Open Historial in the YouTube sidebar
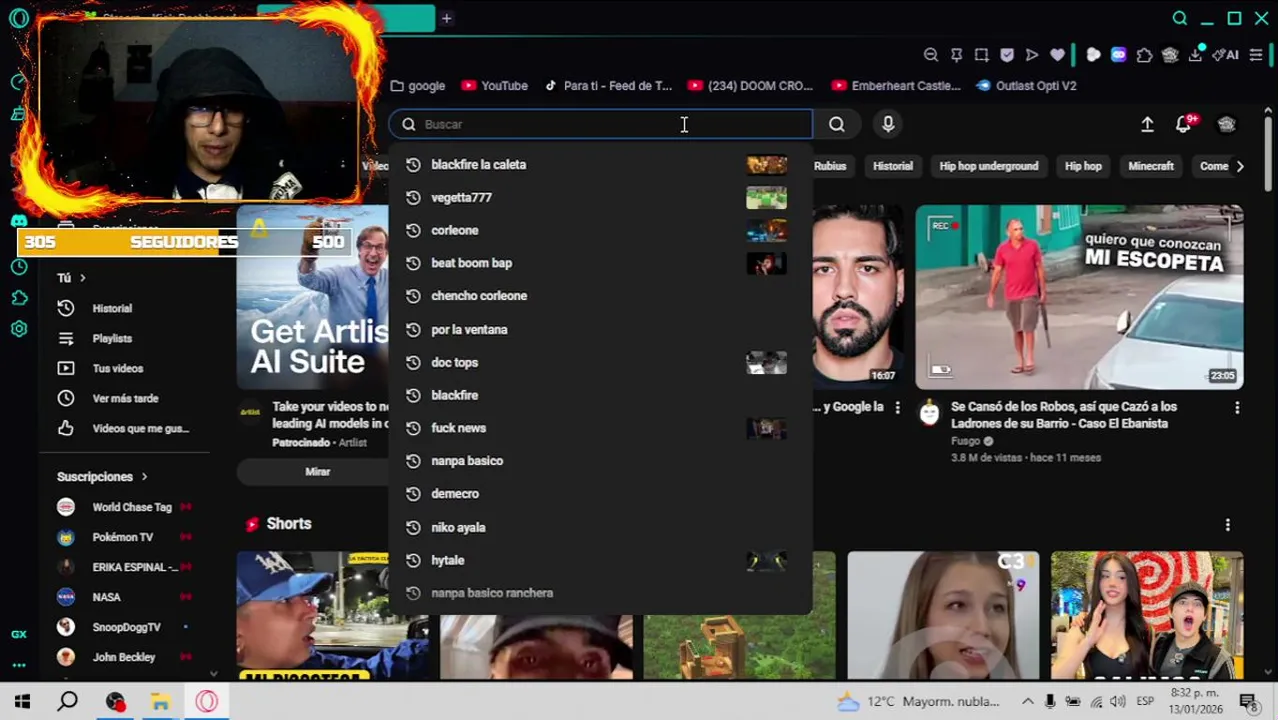Image resolution: width=1278 pixels, height=720 pixels. [x=112, y=309]
